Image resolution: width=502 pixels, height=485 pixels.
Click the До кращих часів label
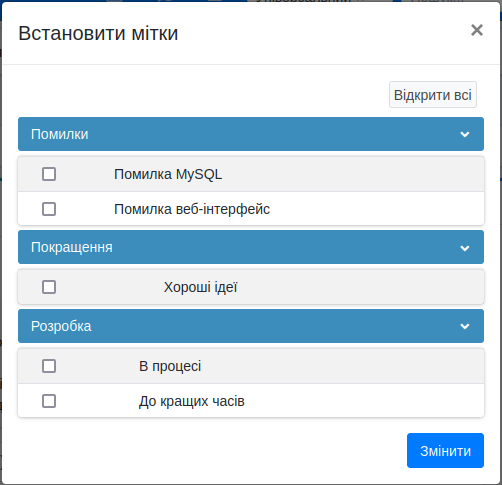[x=192, y=401]
